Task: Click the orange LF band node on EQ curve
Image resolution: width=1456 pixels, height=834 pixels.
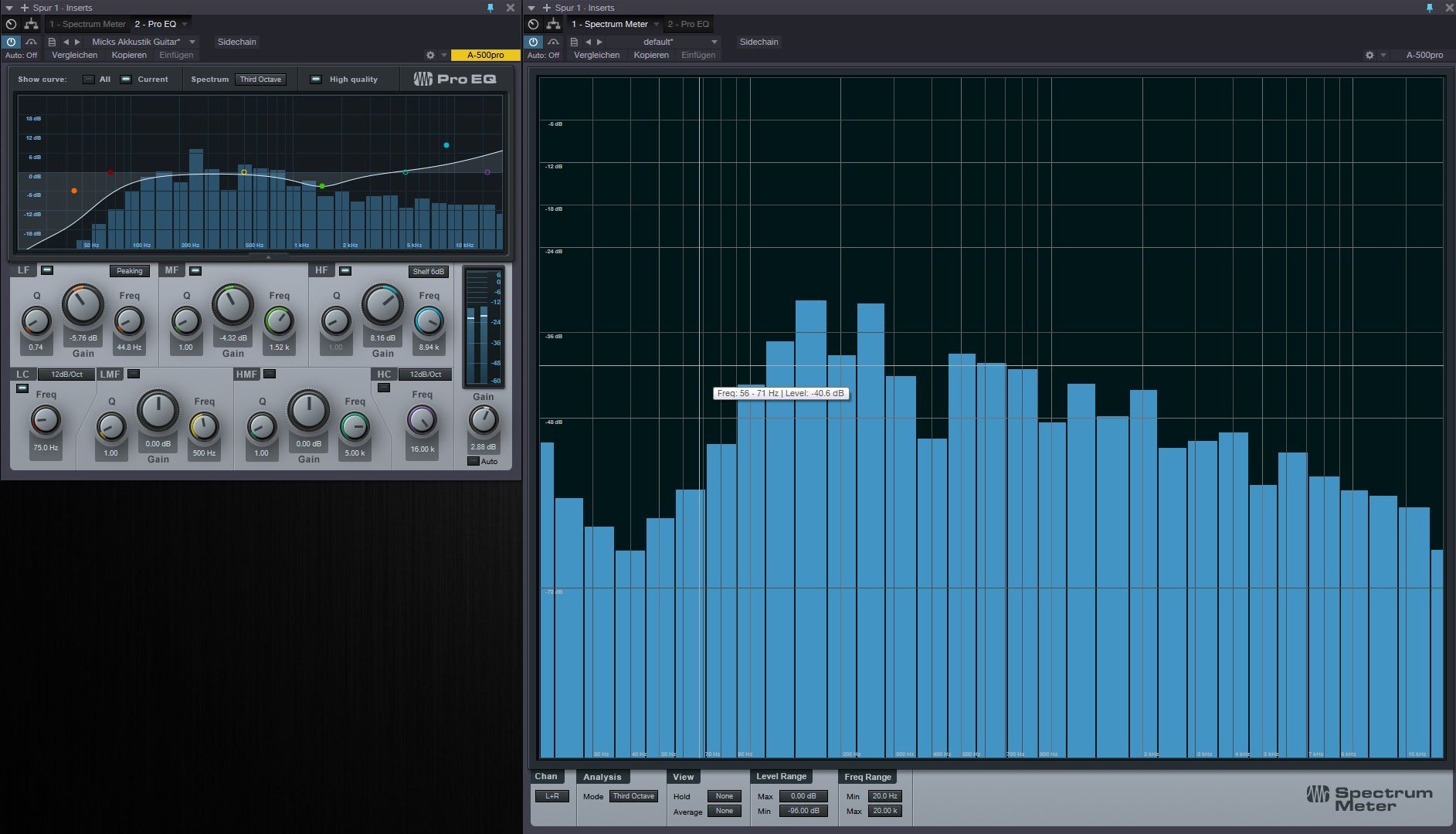Action: point(74,191)
